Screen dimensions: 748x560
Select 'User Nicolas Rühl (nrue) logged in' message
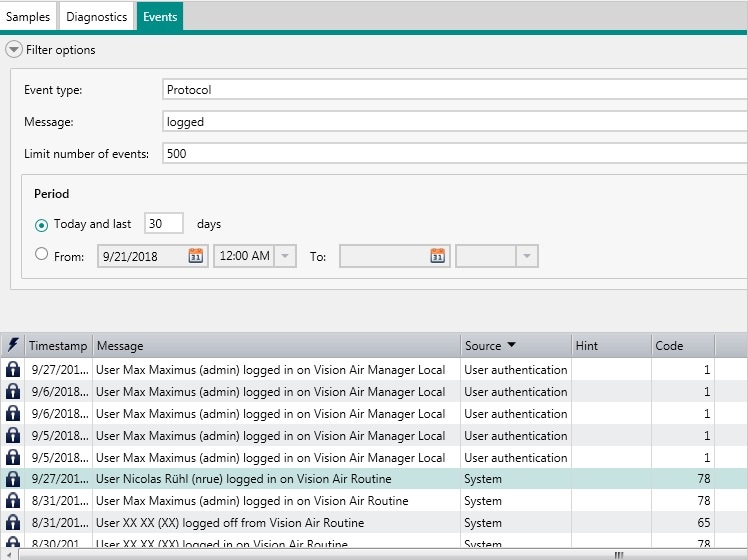(243, 479)
